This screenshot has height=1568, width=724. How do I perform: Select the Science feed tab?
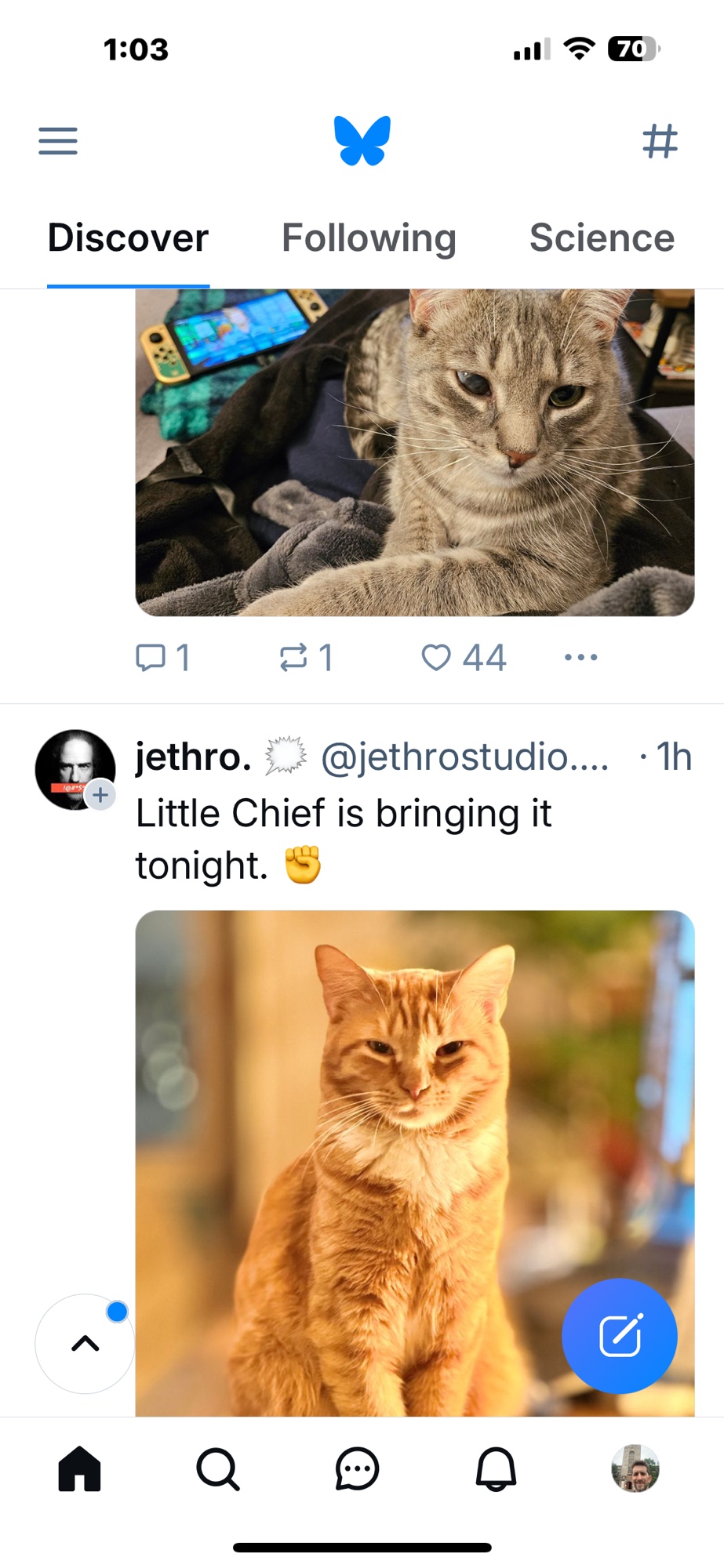click(602, 238)
